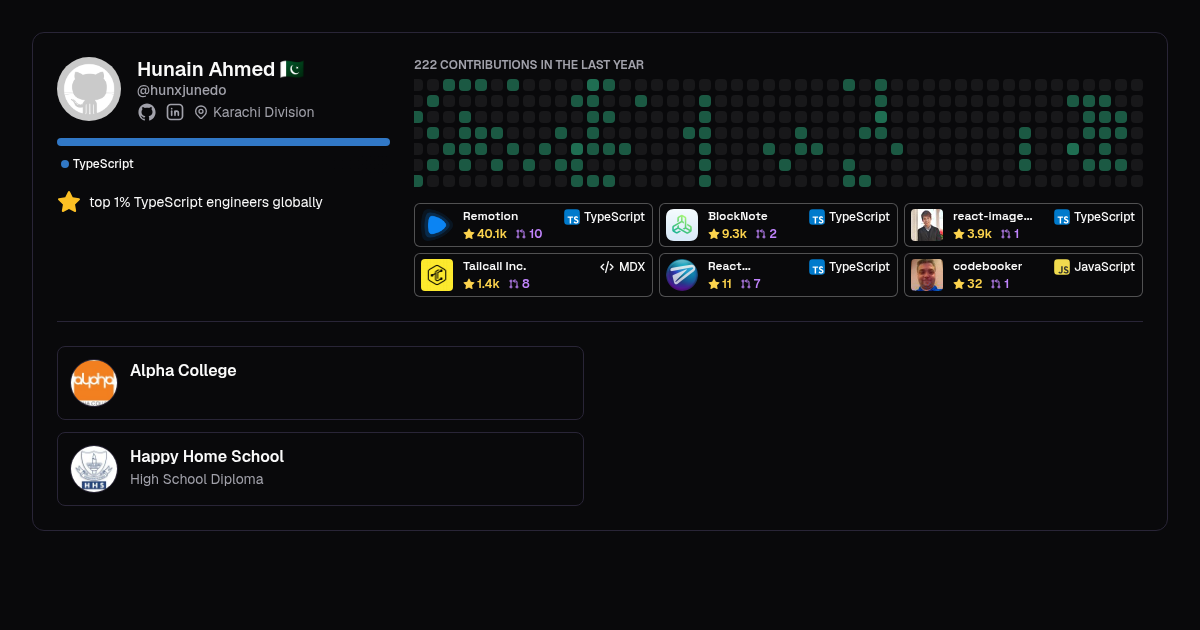Image resolution: width=1200 pixels, height=630 pixels.
Task: Open the BlockNote repository name
Action: point(738,216)
